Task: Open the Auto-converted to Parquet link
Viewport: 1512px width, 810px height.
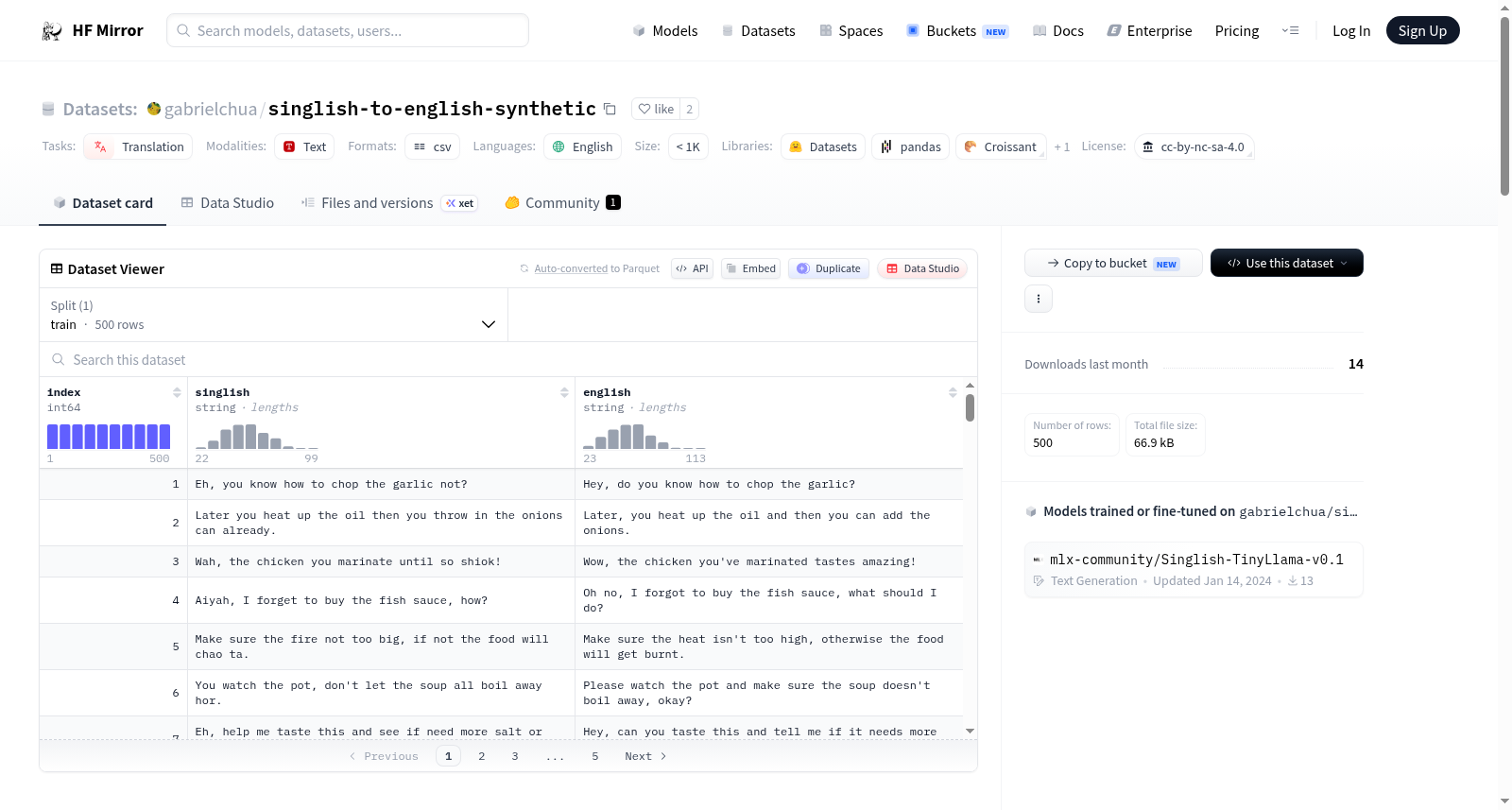Action: (597, 268)
